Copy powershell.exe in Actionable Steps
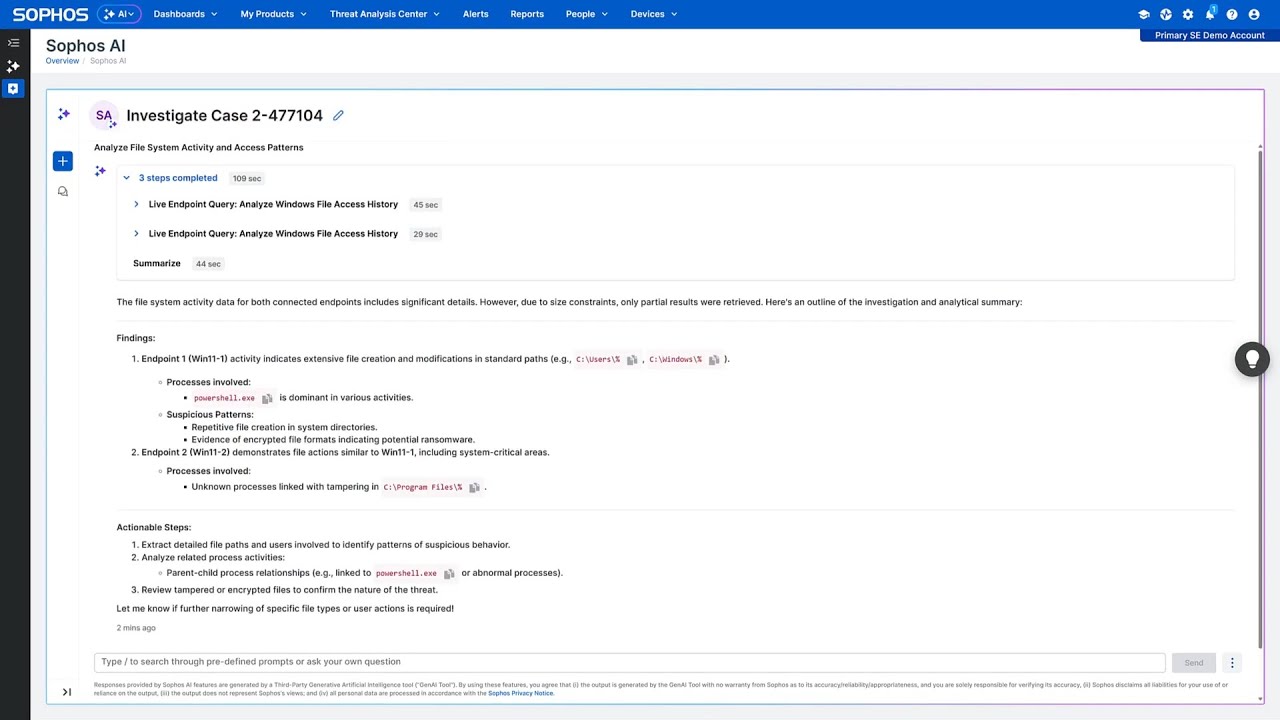The image size is (1280, 720). [449, 574]
